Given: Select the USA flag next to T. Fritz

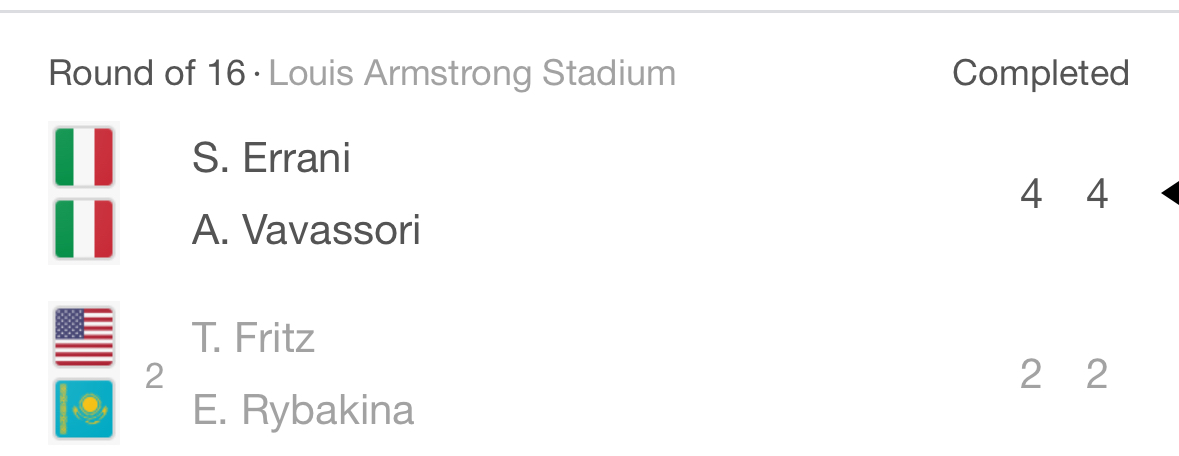Looking at the screenshot, I should (84, 337).
